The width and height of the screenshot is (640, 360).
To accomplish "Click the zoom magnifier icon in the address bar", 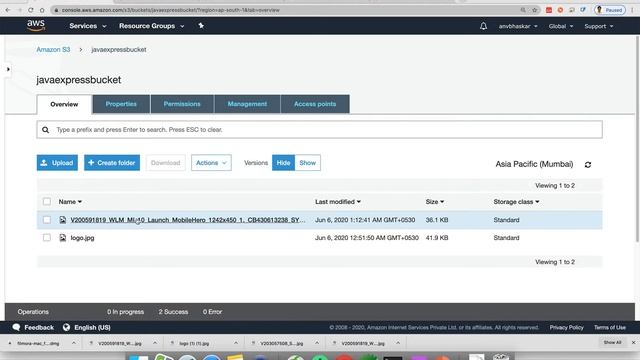I will pyautogui.click(x=523, y=10).
